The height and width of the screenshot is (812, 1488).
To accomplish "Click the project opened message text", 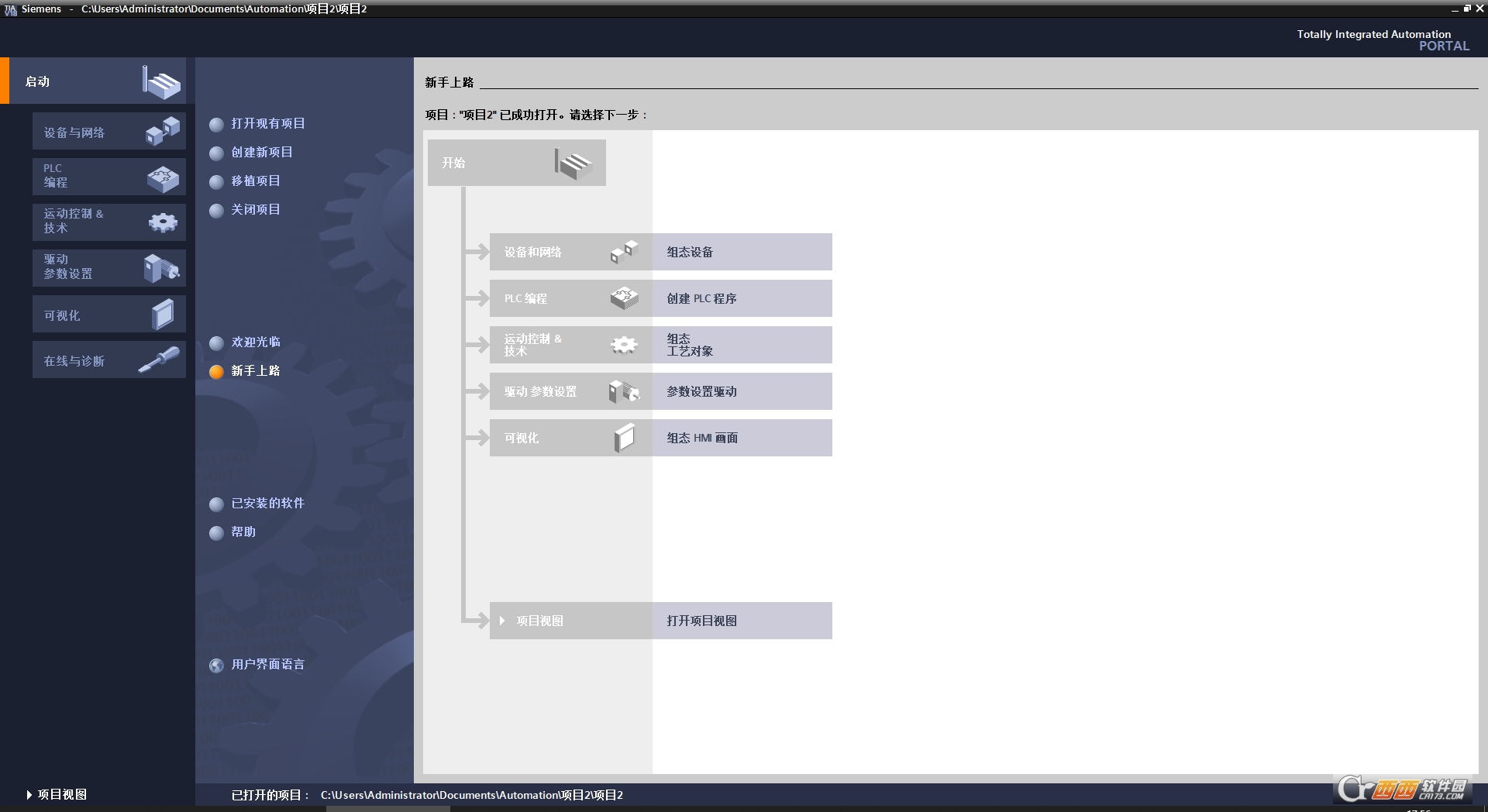I will pyautogui.click(x=536, y=115).
